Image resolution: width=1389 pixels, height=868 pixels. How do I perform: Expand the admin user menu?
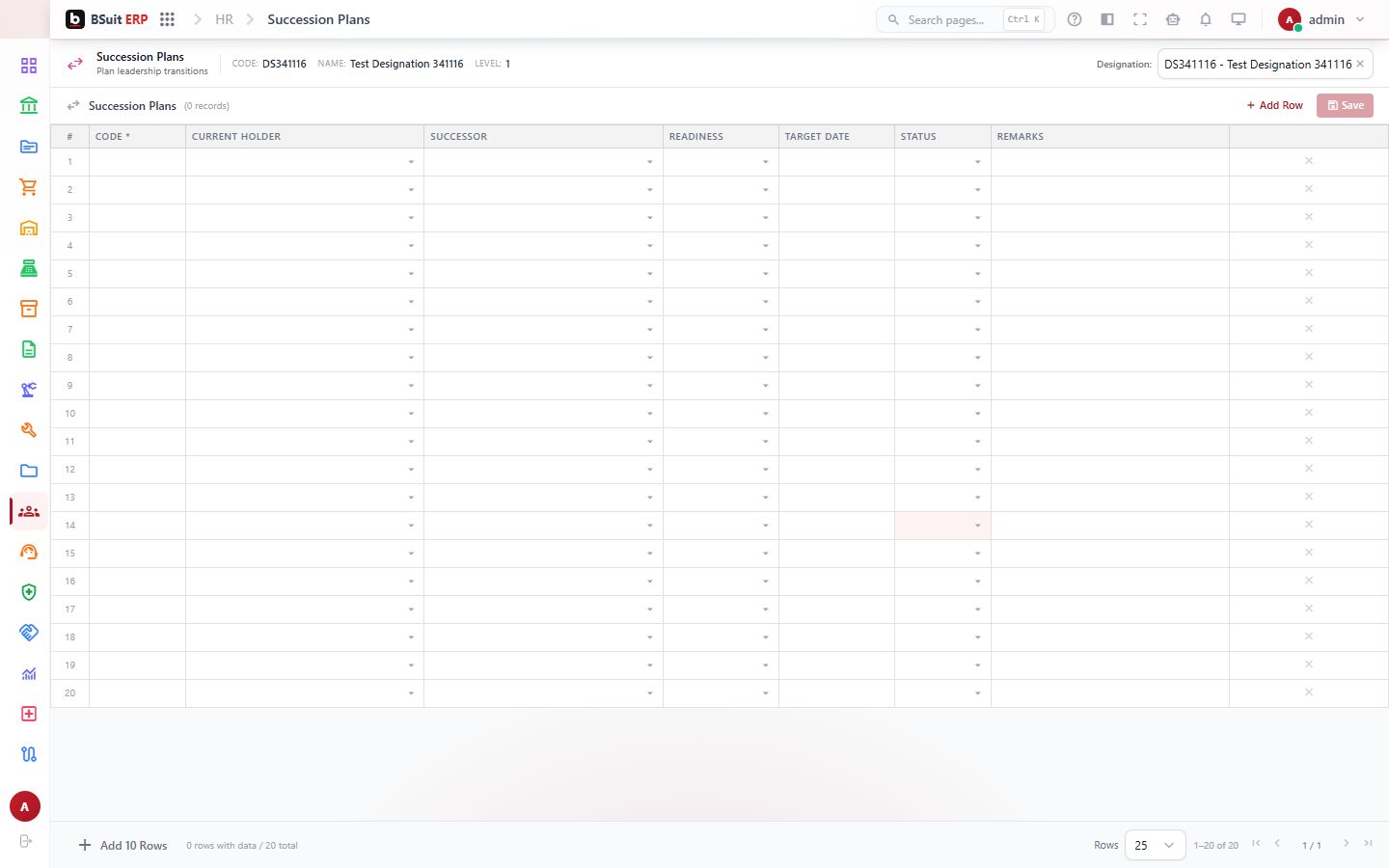[x=1321, y=19]
